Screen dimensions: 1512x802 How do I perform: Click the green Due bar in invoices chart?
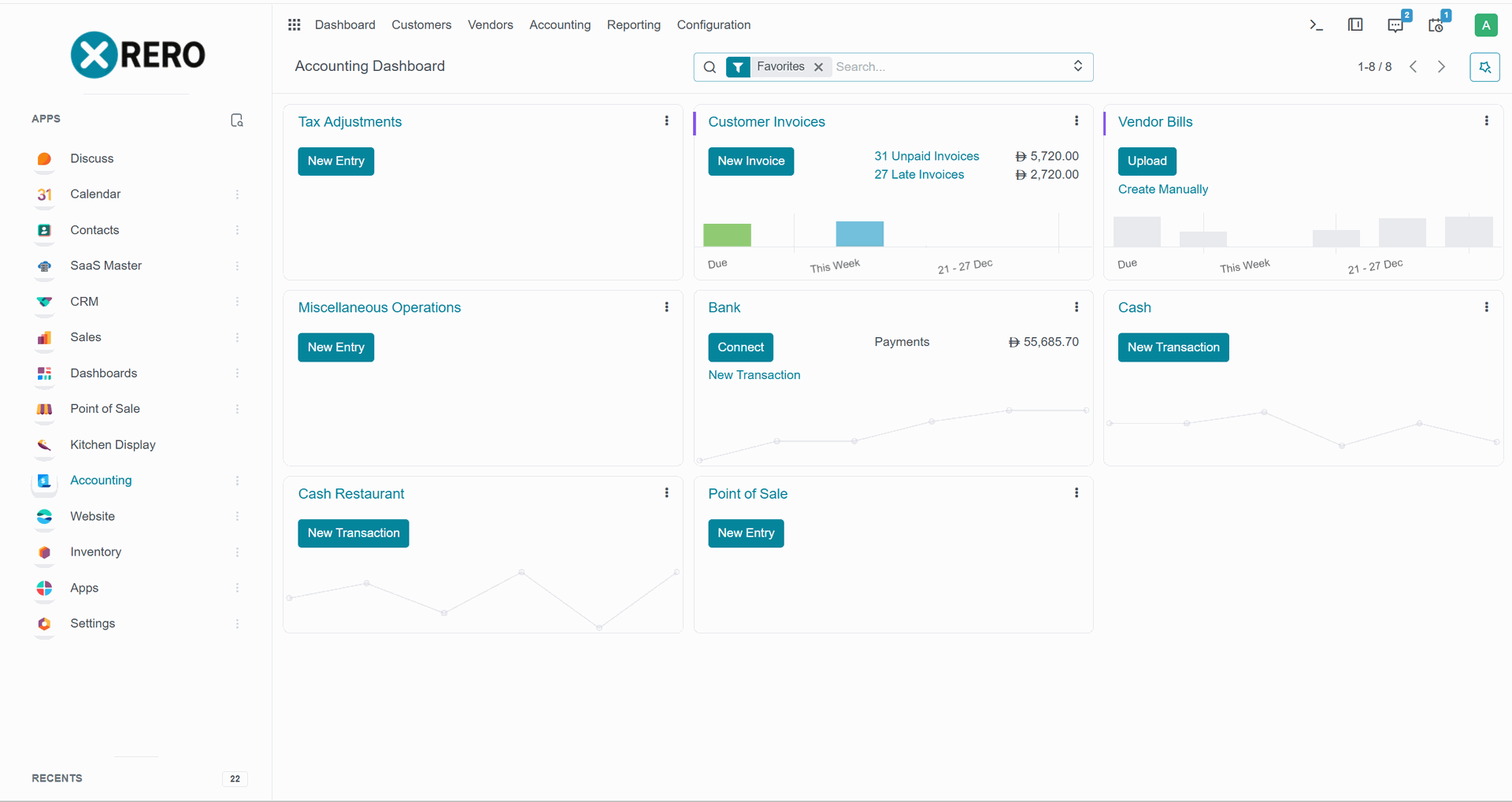click(727, 235)
